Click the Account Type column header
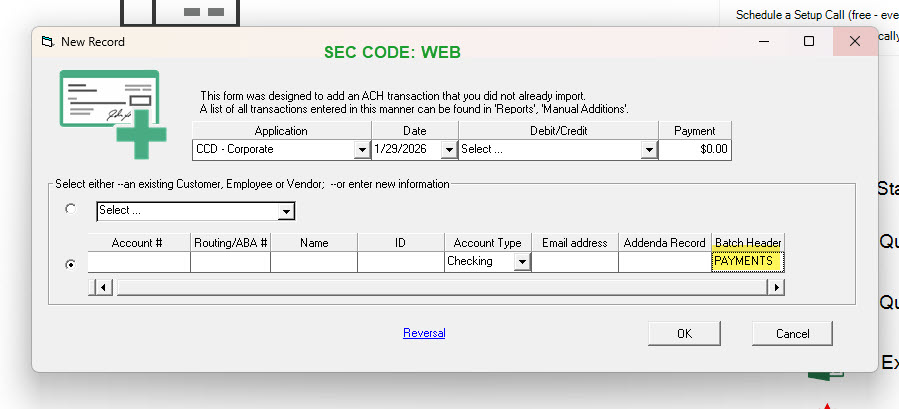Screen dimensions: 899x409 tap(487, 243)
